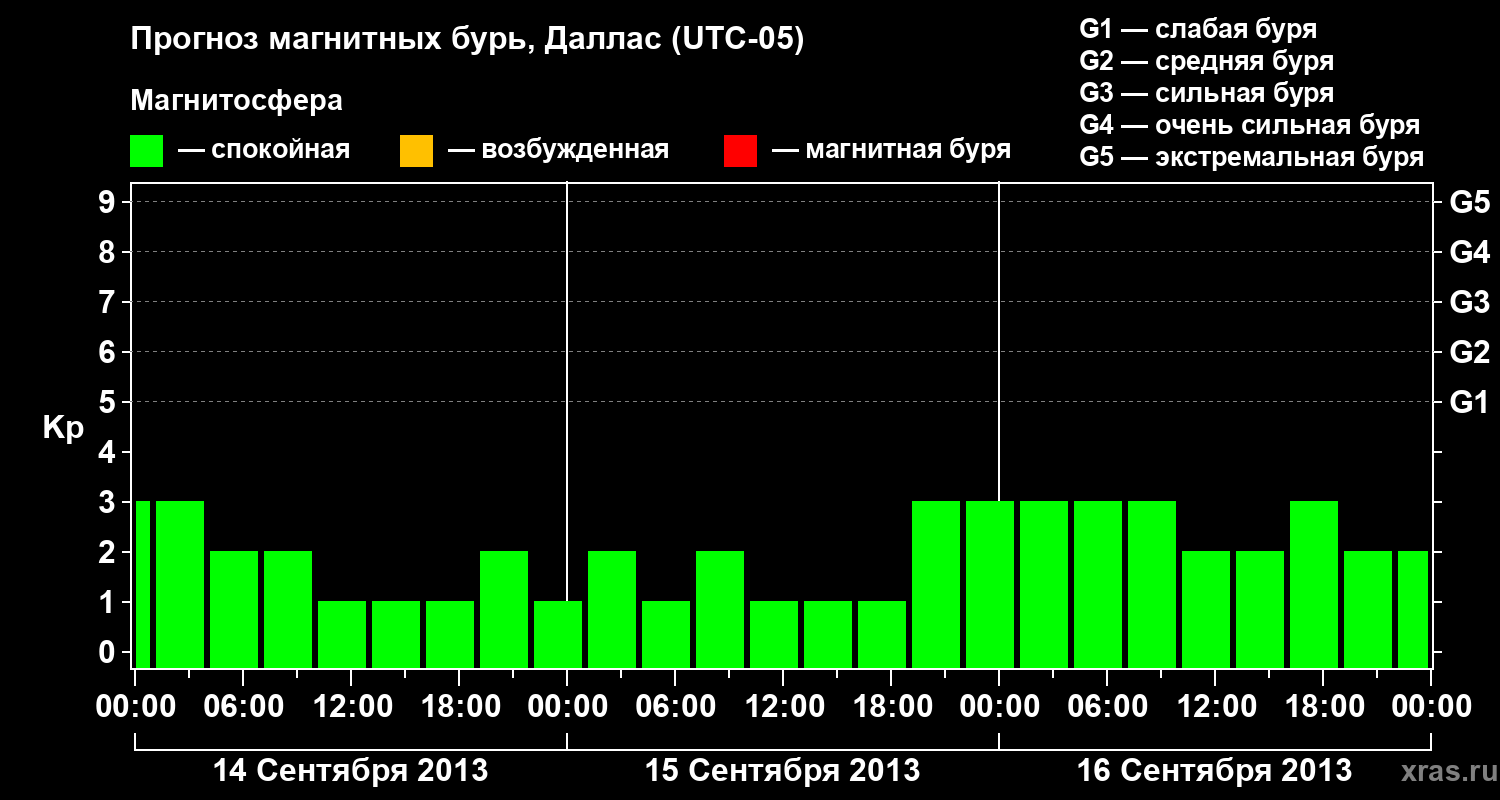1500x800 pixels.
Task: Click the G4 label on the right axis
Action: 1470,252
